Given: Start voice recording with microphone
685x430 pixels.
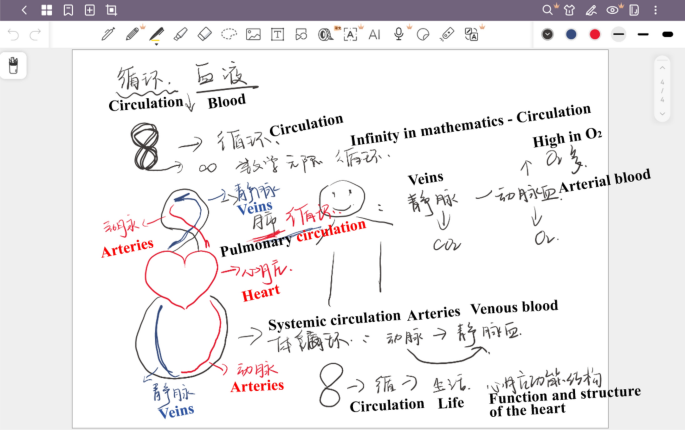Looking at the screenshot, I should (398, 34).
